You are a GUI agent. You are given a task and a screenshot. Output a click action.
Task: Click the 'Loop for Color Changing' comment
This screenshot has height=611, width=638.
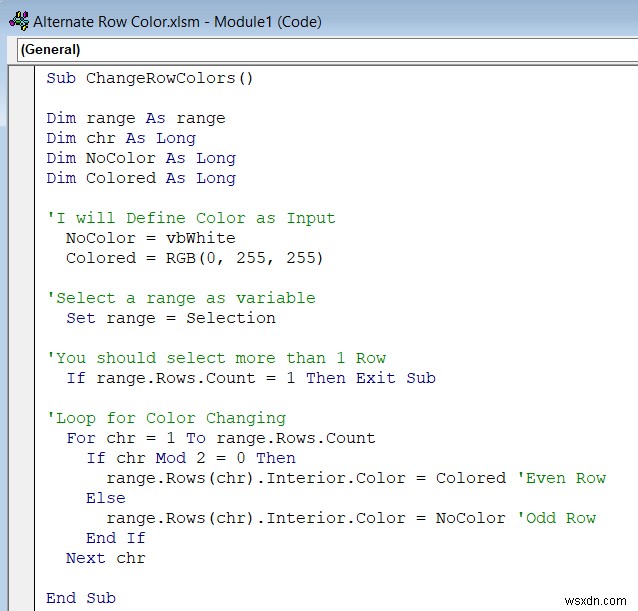(166, 418)
